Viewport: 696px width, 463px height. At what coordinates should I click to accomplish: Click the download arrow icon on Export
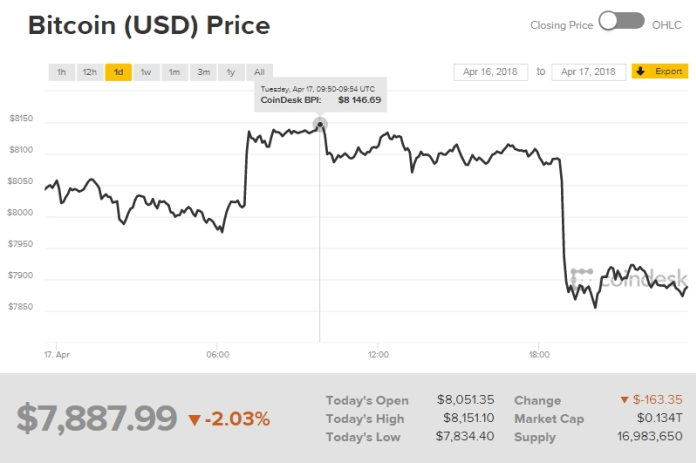[x=641, y=72]
